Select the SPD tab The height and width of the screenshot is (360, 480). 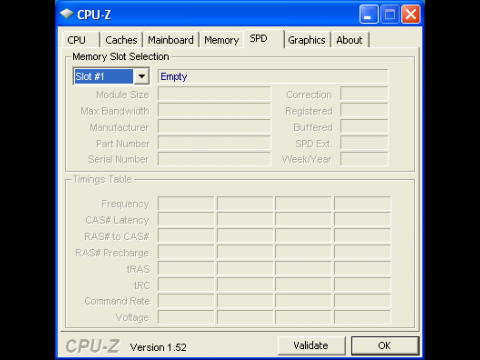pyautogui.click(x=264, y=39)
